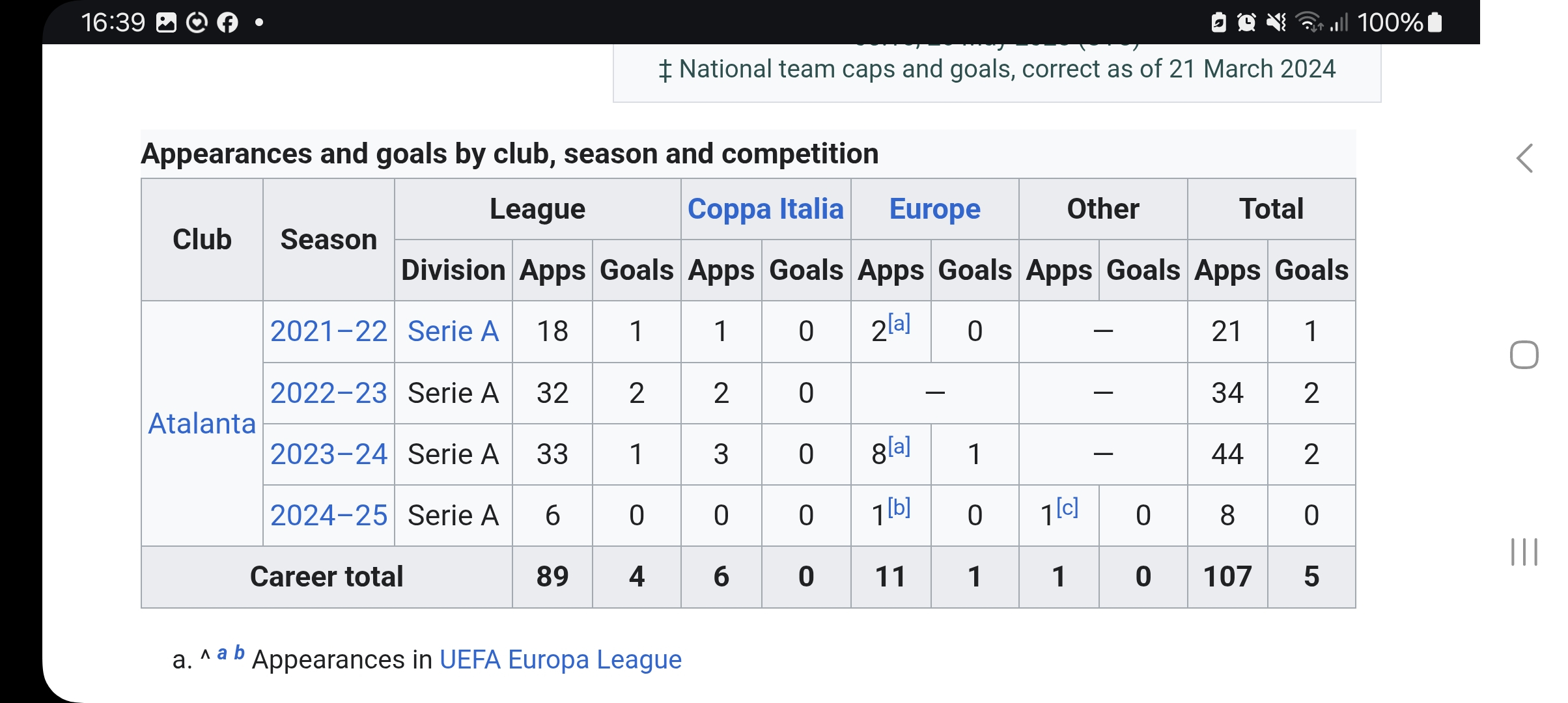Open the Europe column header link
This screenshot has height=703, width=1568.
click(x=934, y=209)
